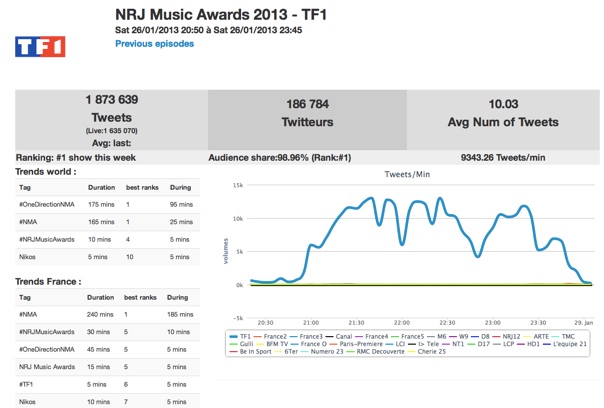
Task: Toggle France2 series in the legend
Action: [276, 337]
